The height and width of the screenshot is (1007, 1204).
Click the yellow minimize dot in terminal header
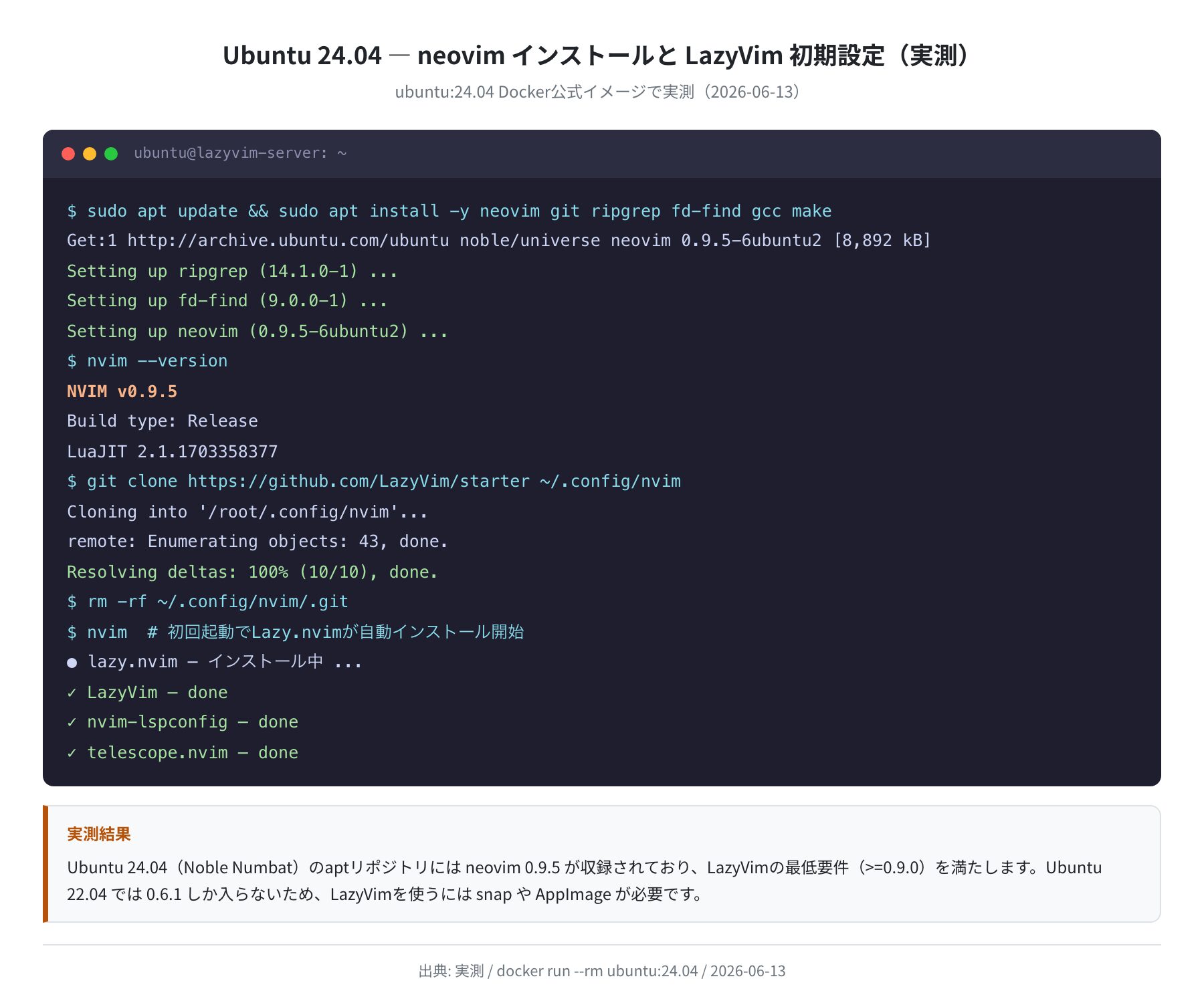pyautogui.click(x=90, y=154)
